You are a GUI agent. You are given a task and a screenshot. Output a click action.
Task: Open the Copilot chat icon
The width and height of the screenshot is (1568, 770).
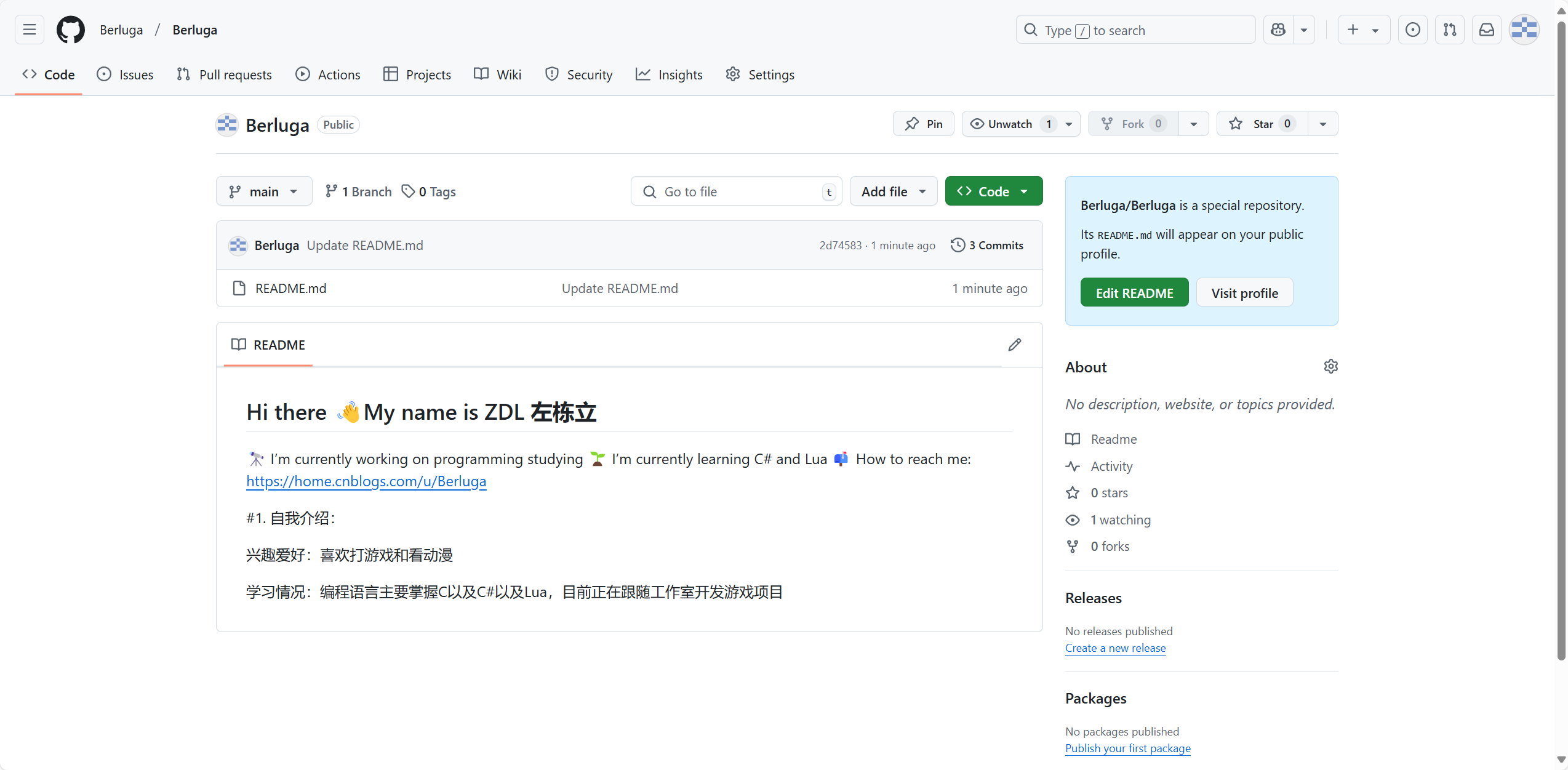[x=1278, y=30]
